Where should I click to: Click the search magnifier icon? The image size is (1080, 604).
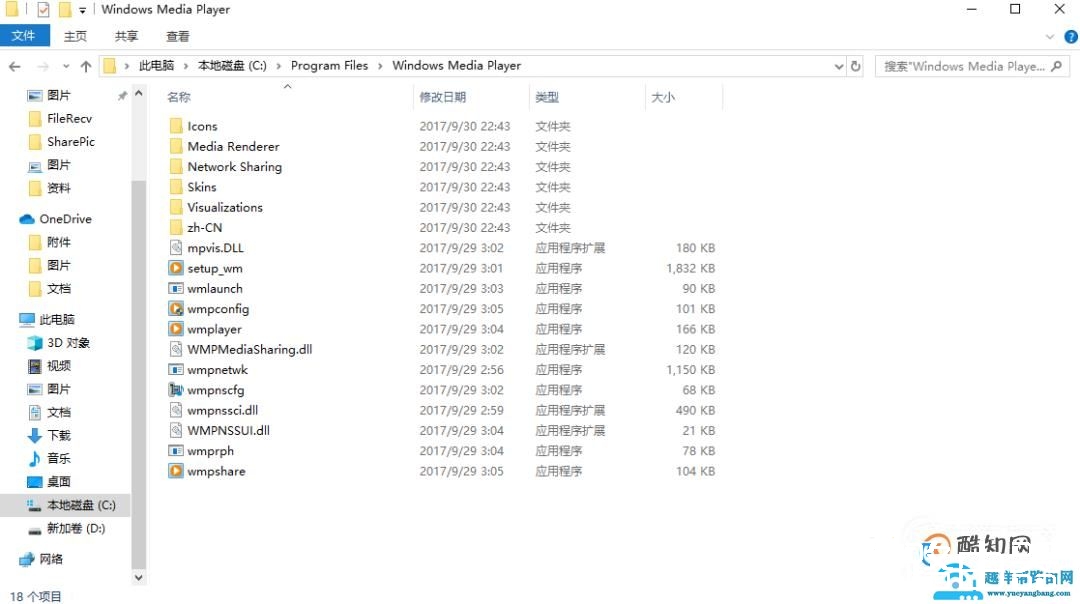[1057, 66]
